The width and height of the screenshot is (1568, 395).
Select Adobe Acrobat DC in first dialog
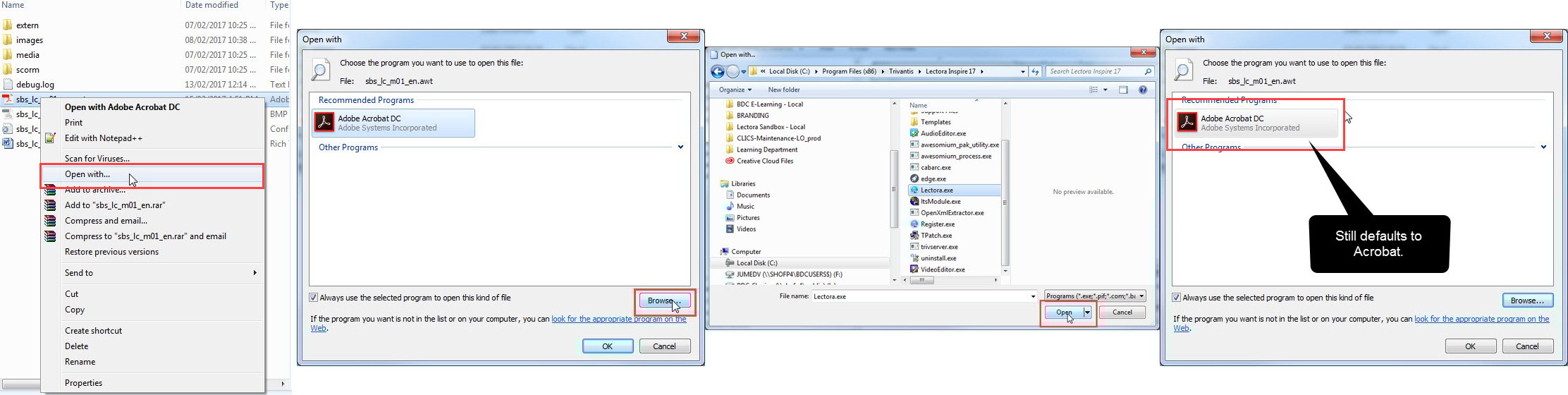coord(394,123)
